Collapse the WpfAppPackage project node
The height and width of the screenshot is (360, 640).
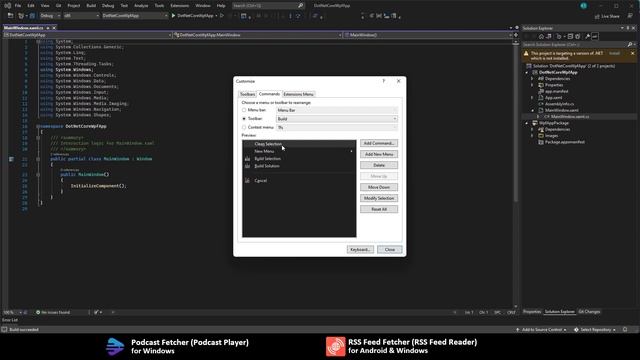point(527,123)
